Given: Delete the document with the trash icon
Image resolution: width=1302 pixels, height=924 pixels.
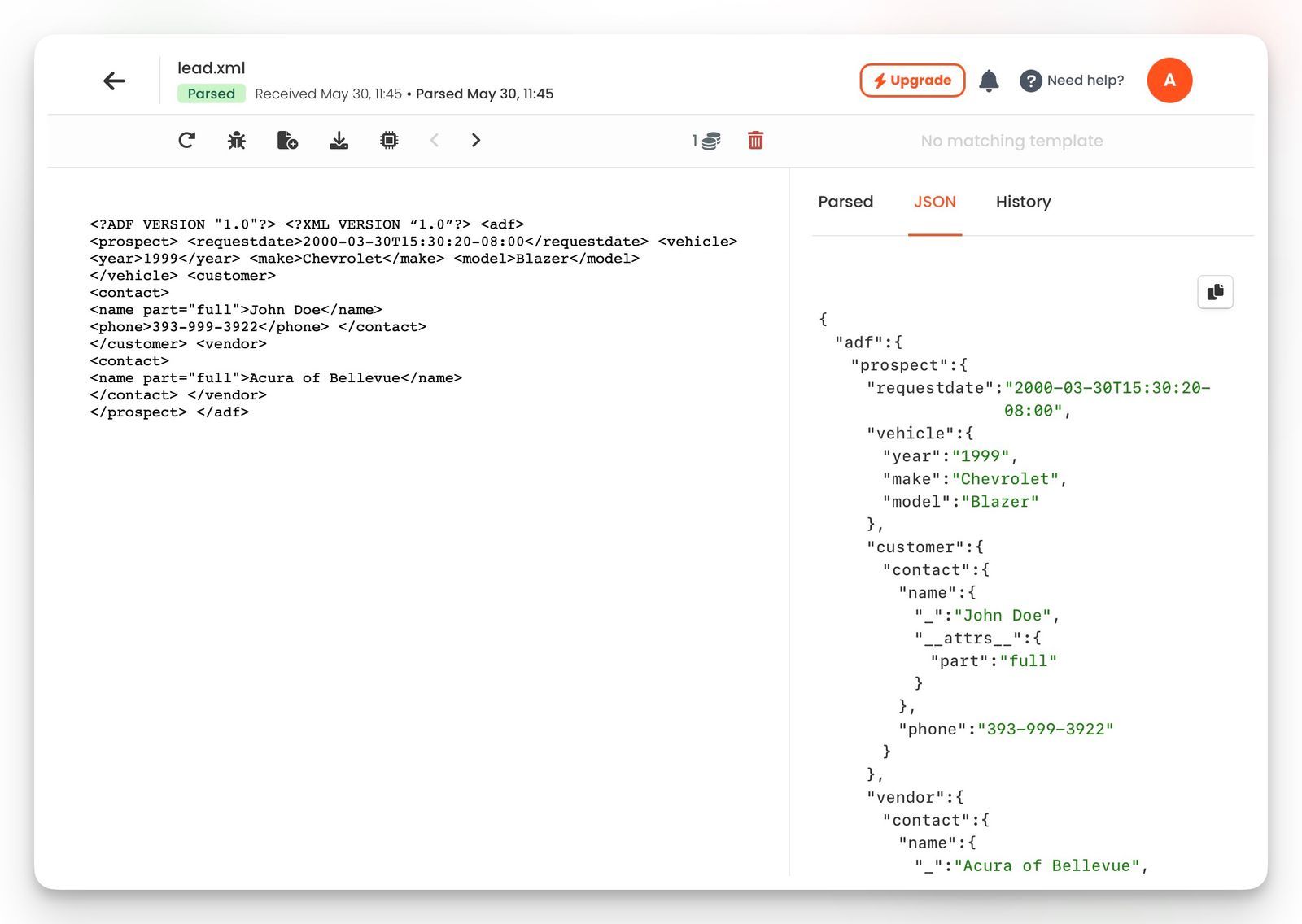Looking at the screenshot, I should point(755,141).
